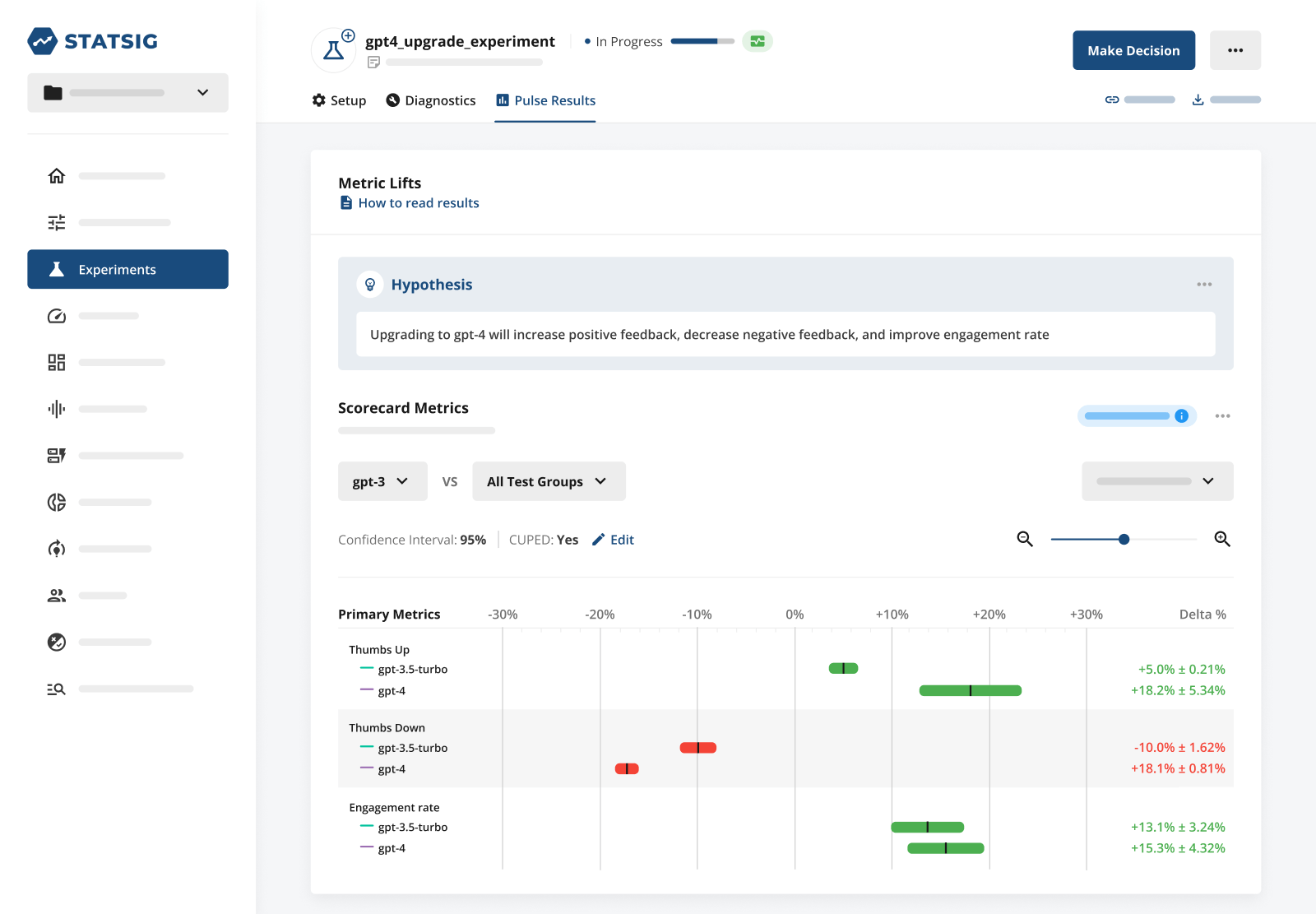
Task: Open the globe compass sidebar icon
Action: 56,642
